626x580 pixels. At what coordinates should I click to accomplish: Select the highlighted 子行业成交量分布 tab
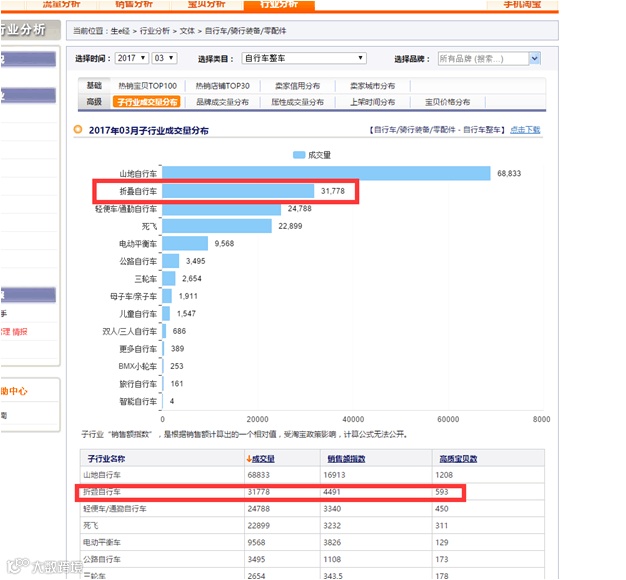pyautogui.click(x=147, y=102)
